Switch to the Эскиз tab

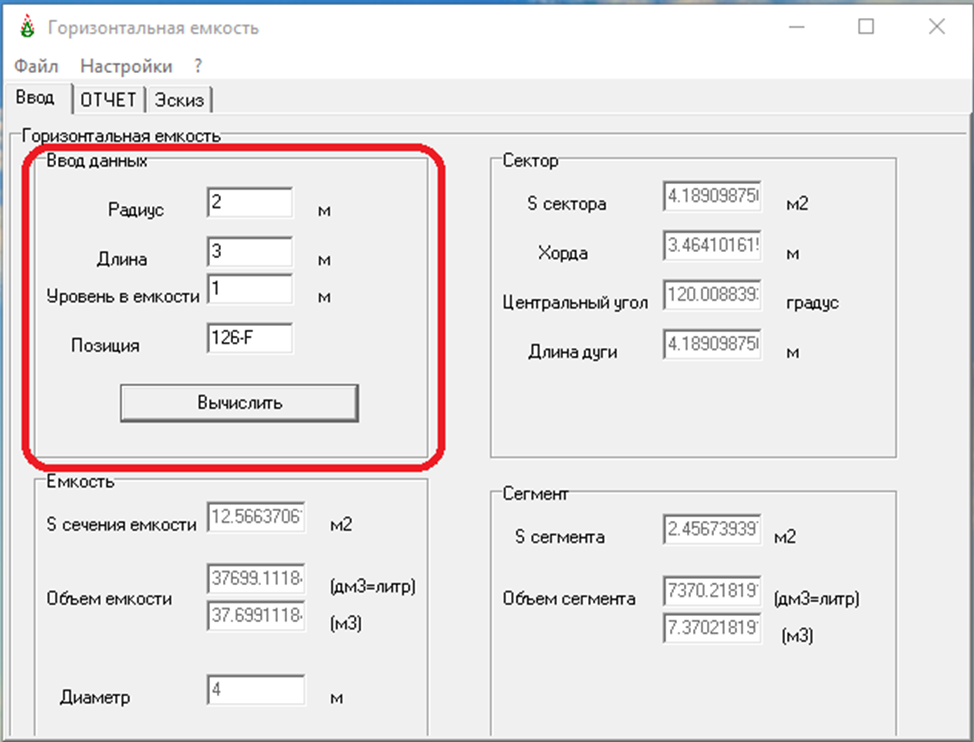pos(179,100)
